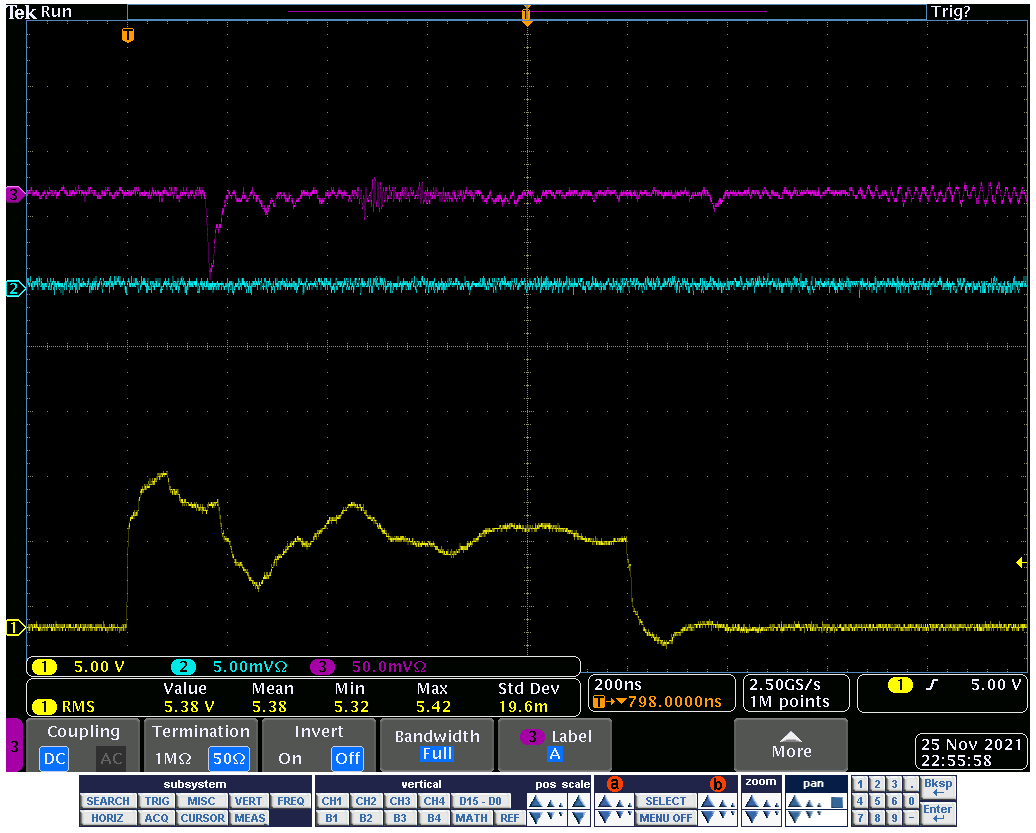Open the CURSOR subsystem menu

(x=202, y=818)
